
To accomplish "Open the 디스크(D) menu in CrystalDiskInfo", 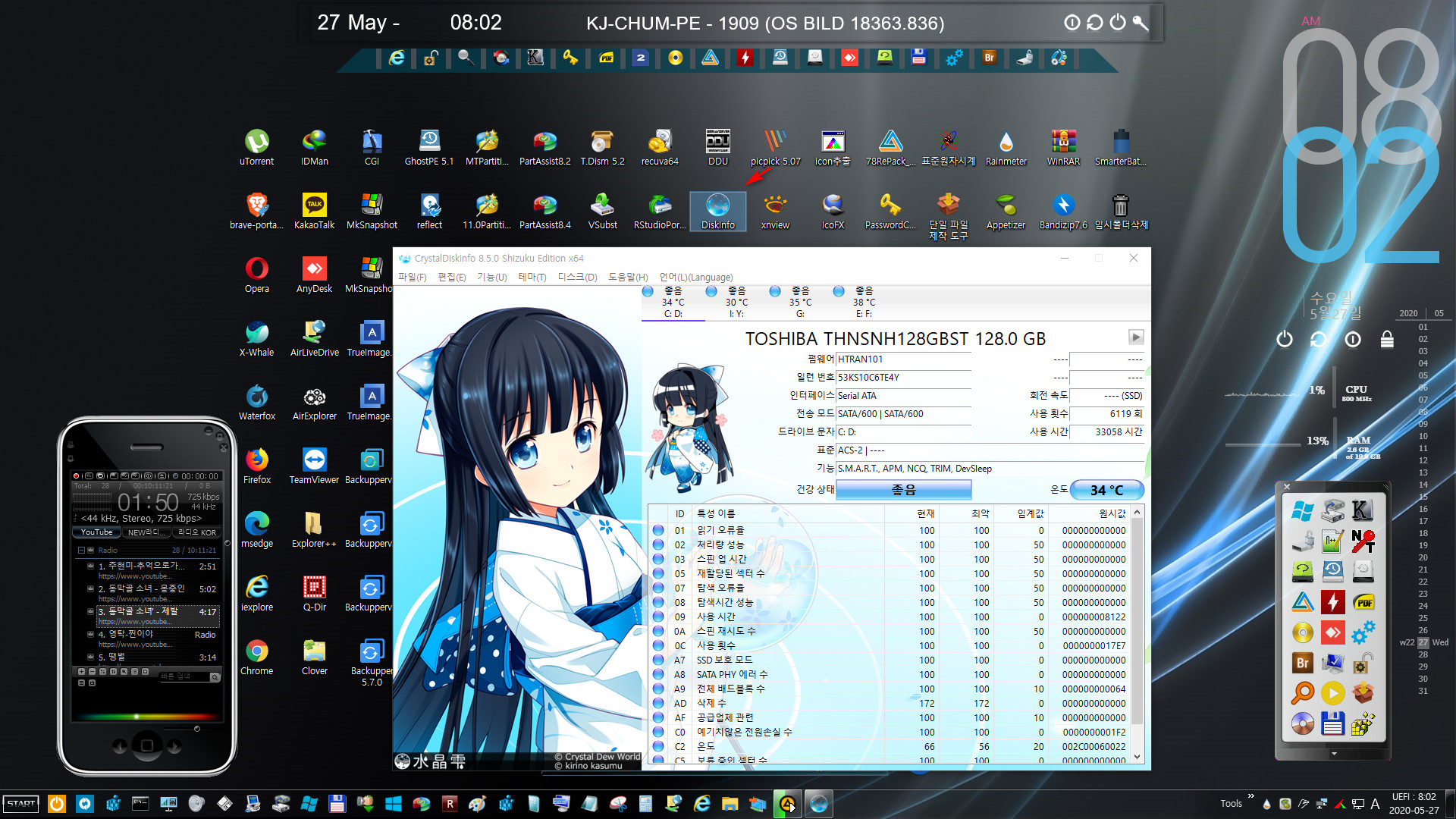I will click(577, 277).
